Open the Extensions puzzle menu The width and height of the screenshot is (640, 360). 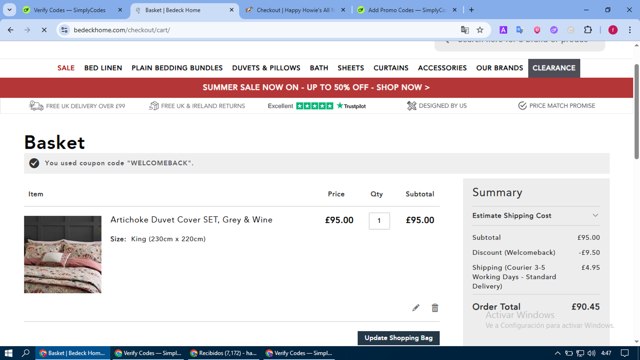click(588, 30)
